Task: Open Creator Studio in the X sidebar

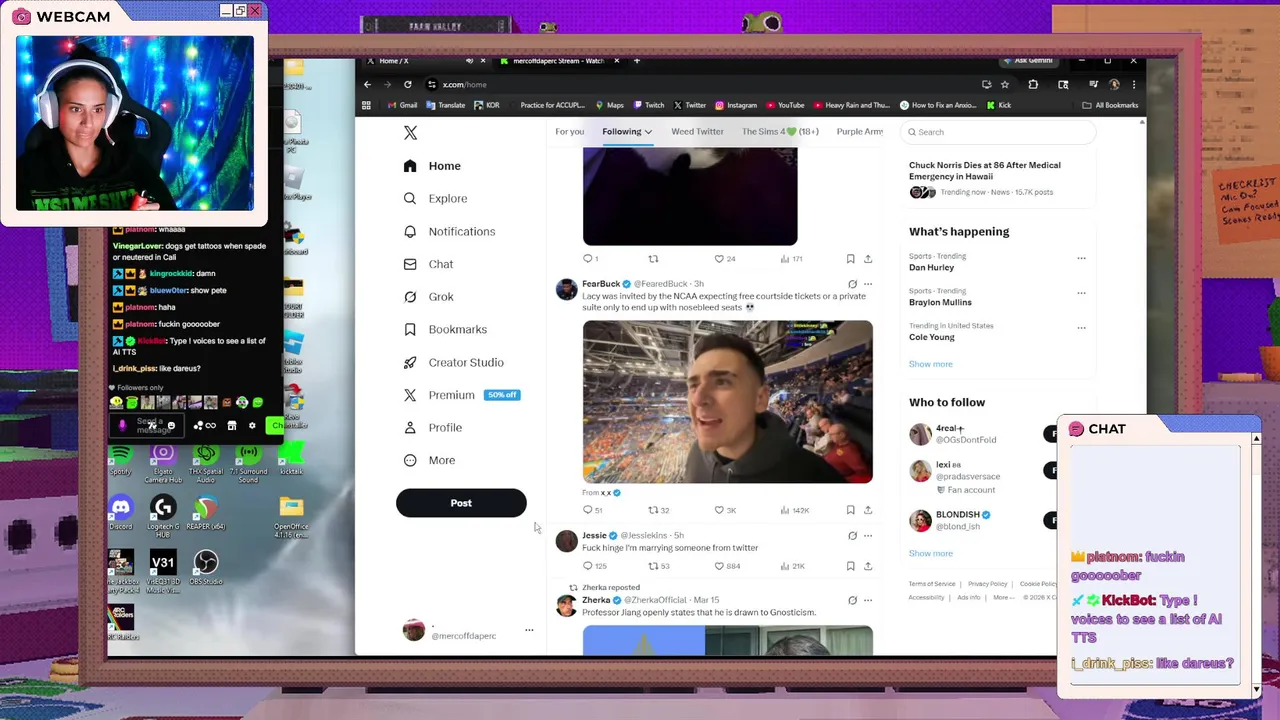Action: coord(453,363)
